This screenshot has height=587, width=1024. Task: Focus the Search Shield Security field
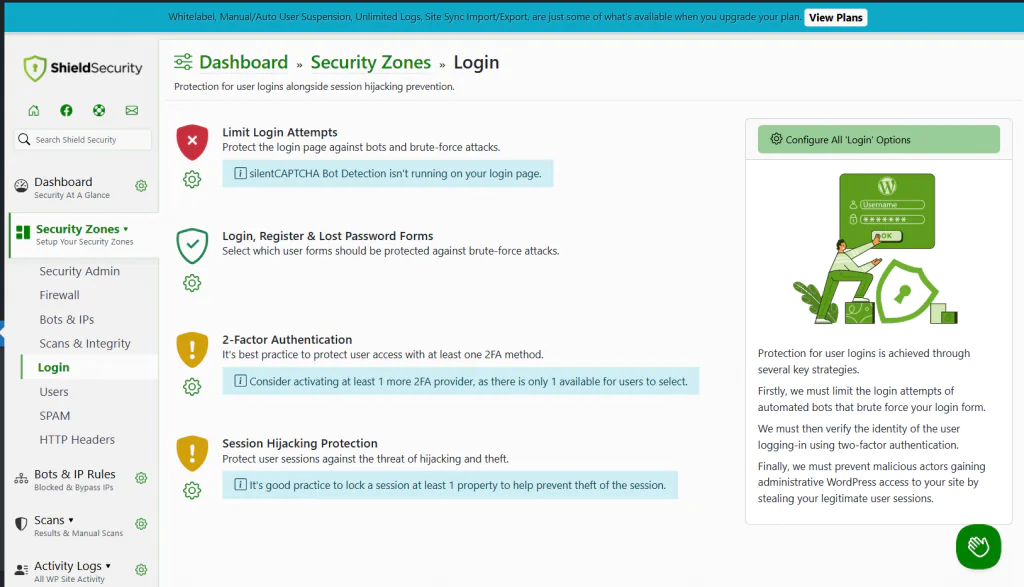[82, 139]
